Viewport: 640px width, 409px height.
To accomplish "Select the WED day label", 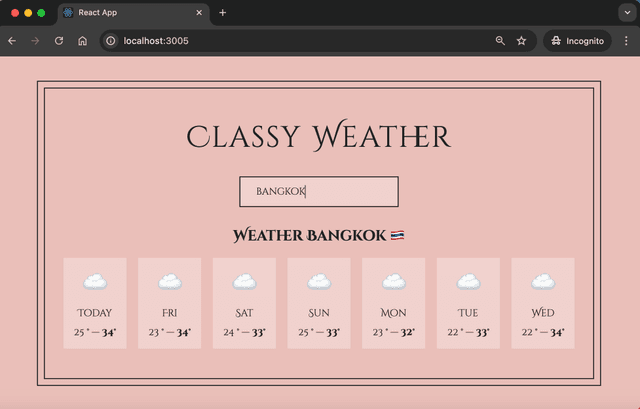I will pos(543,313).
